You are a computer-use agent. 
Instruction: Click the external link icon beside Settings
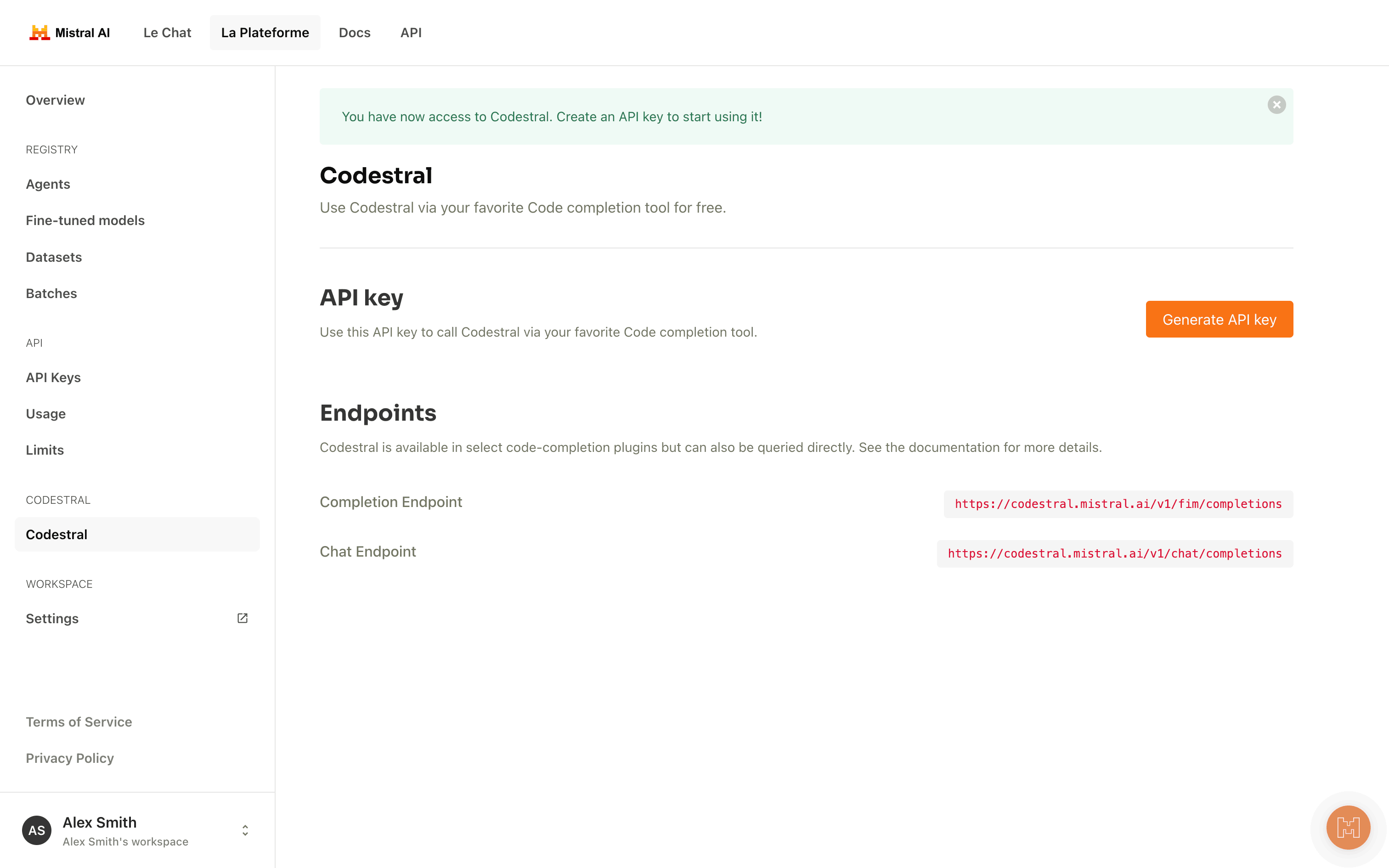(242, 618)
